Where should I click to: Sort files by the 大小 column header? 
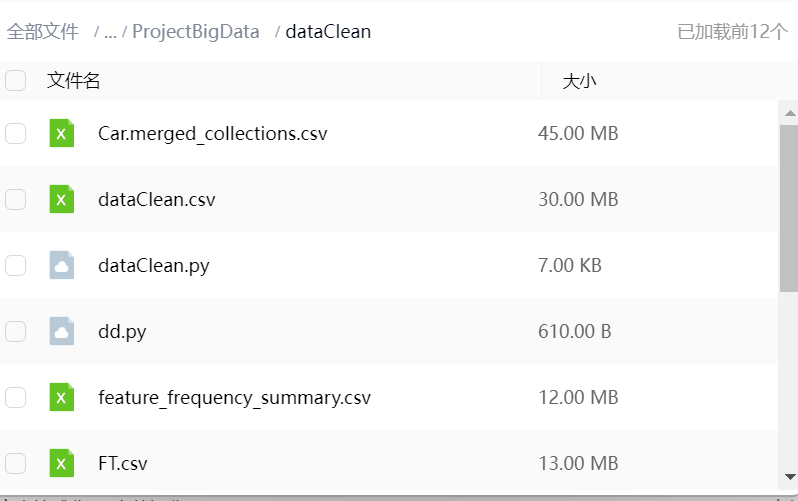pos(579,81)
